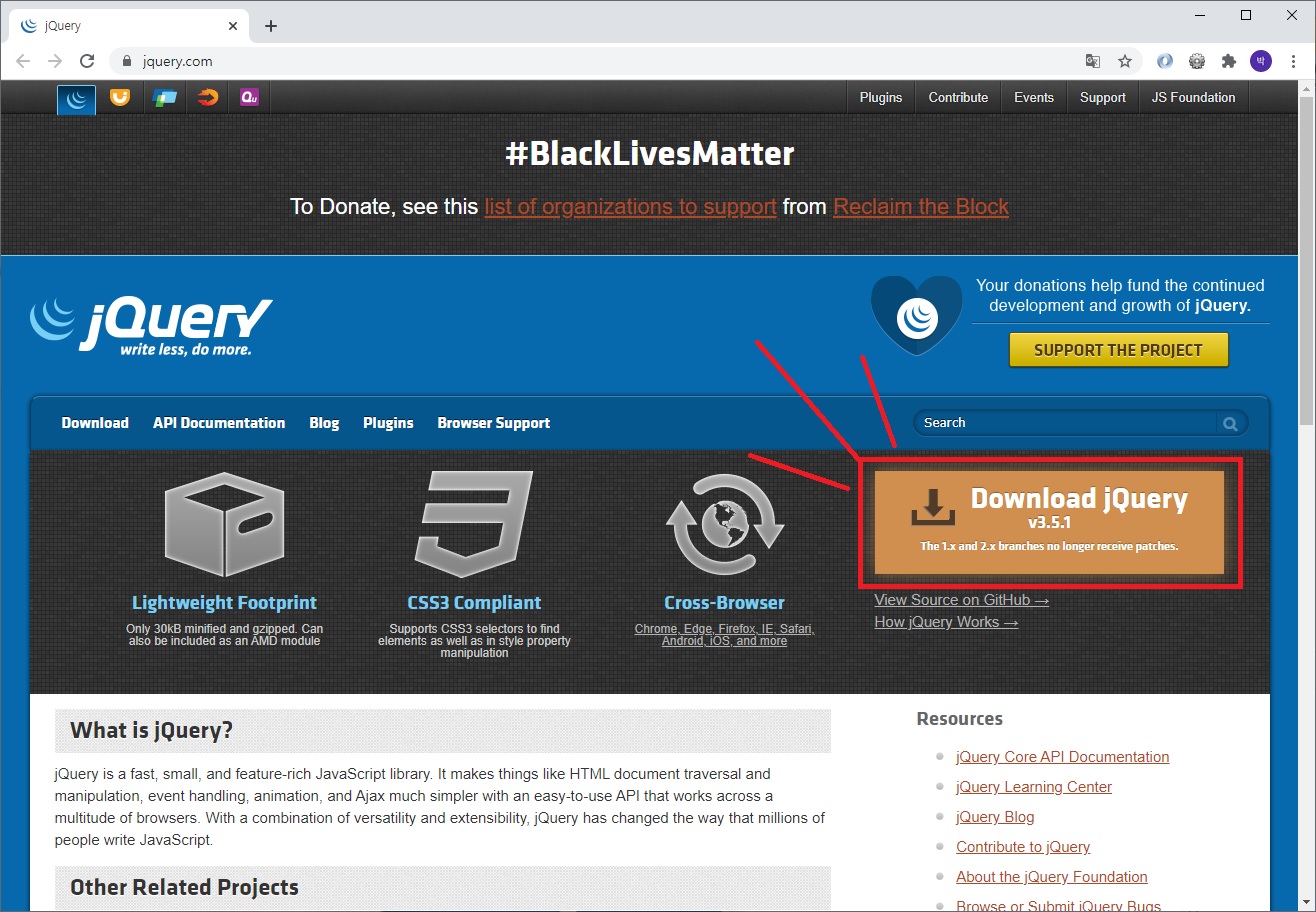The width and height of the screenshot is (1316, 912).
Task: Open the Extensions puzzle-piece menu
Action: 1229,61
